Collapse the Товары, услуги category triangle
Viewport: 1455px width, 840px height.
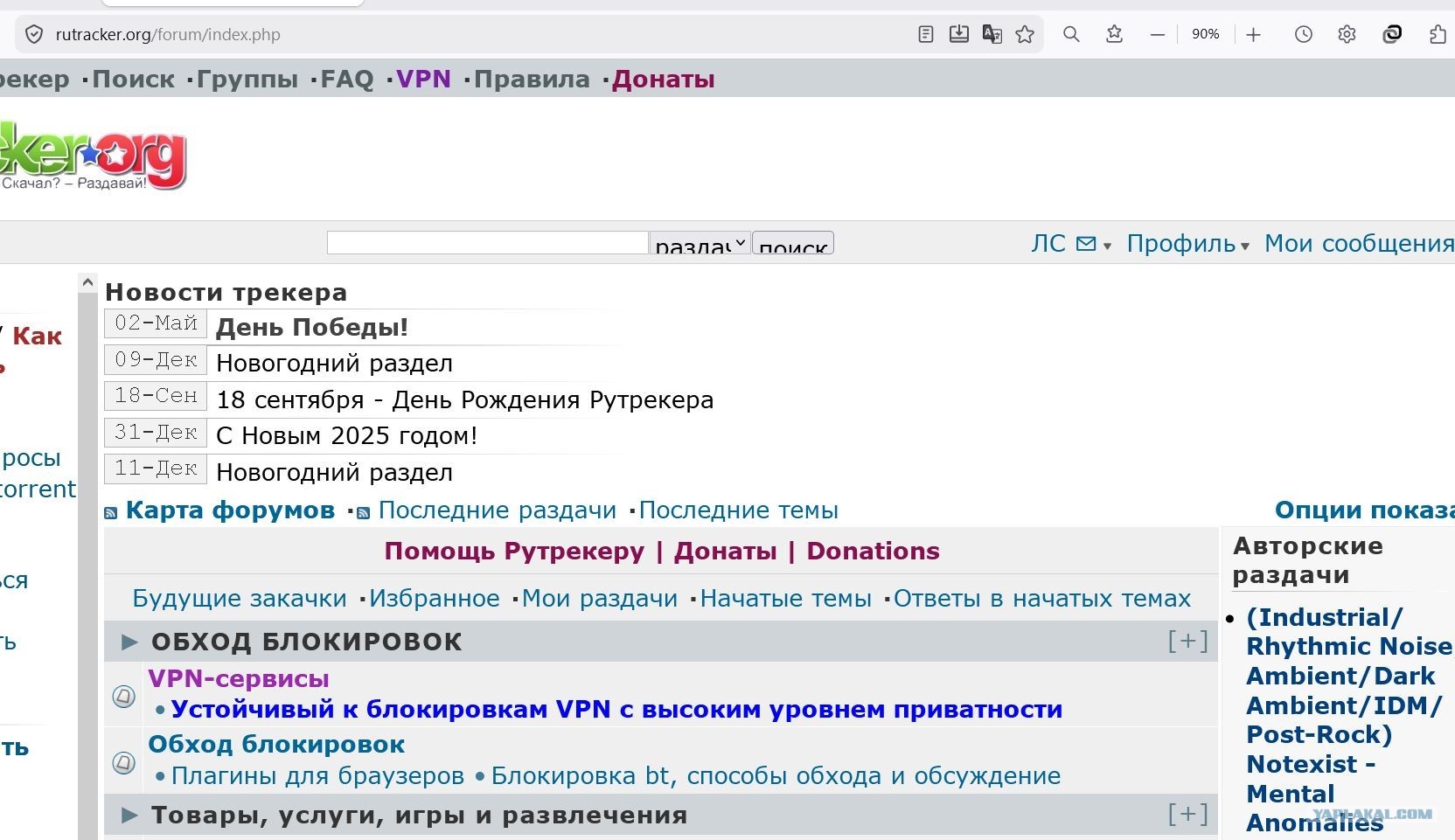click(x=129, y=816)
